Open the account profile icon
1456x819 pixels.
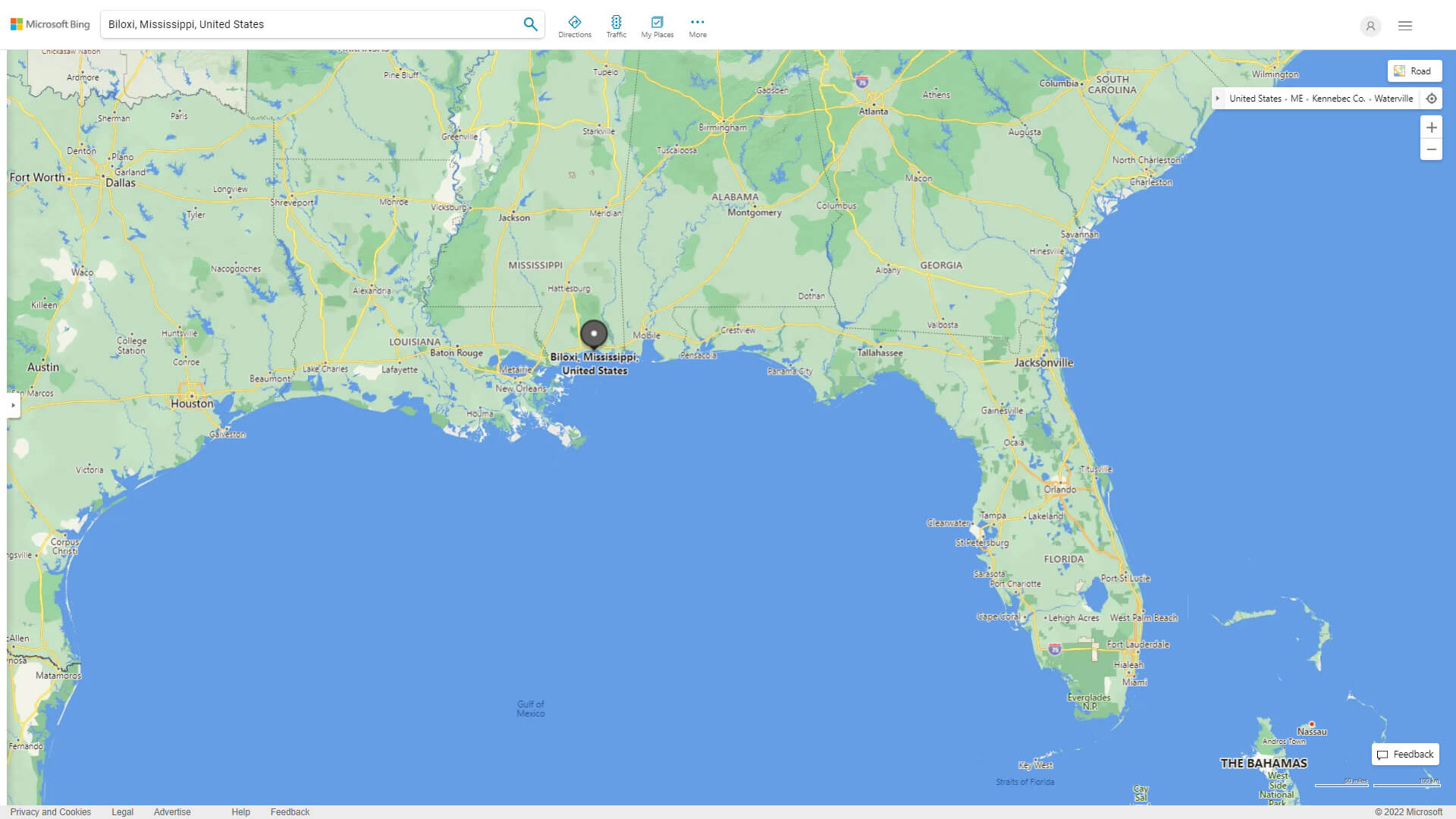point(1370,26)
